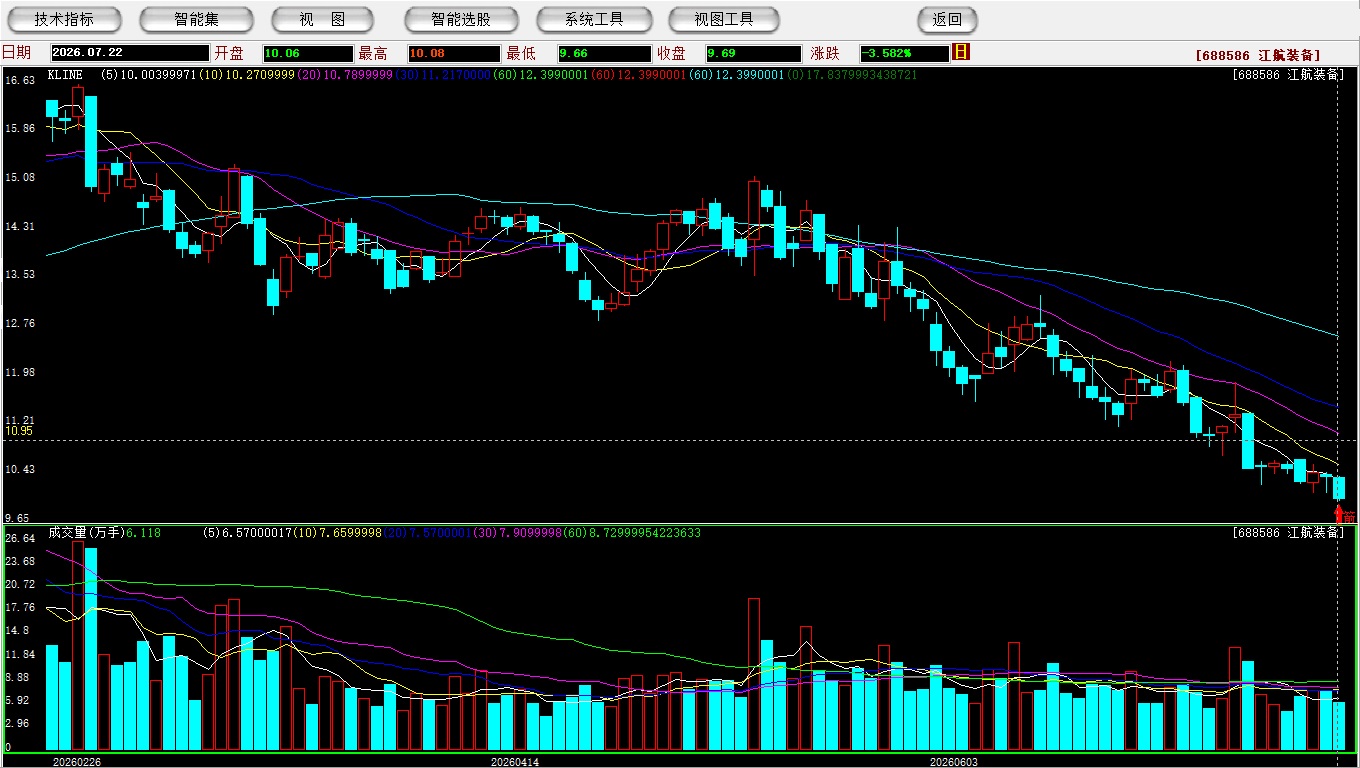This screenshot has width=1360, height=768.
Task: Click the 智能选股 button
Action: [461, 20]
